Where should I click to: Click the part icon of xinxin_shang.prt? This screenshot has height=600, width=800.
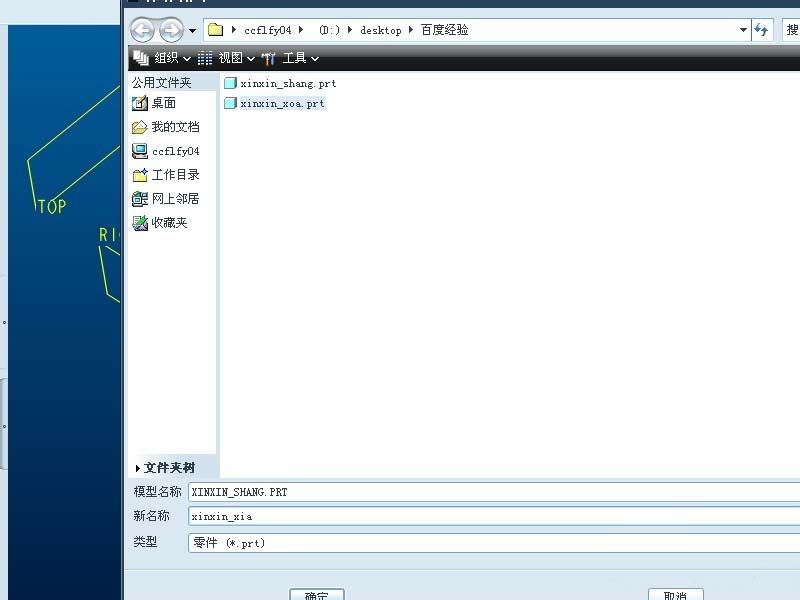[230, 83]
